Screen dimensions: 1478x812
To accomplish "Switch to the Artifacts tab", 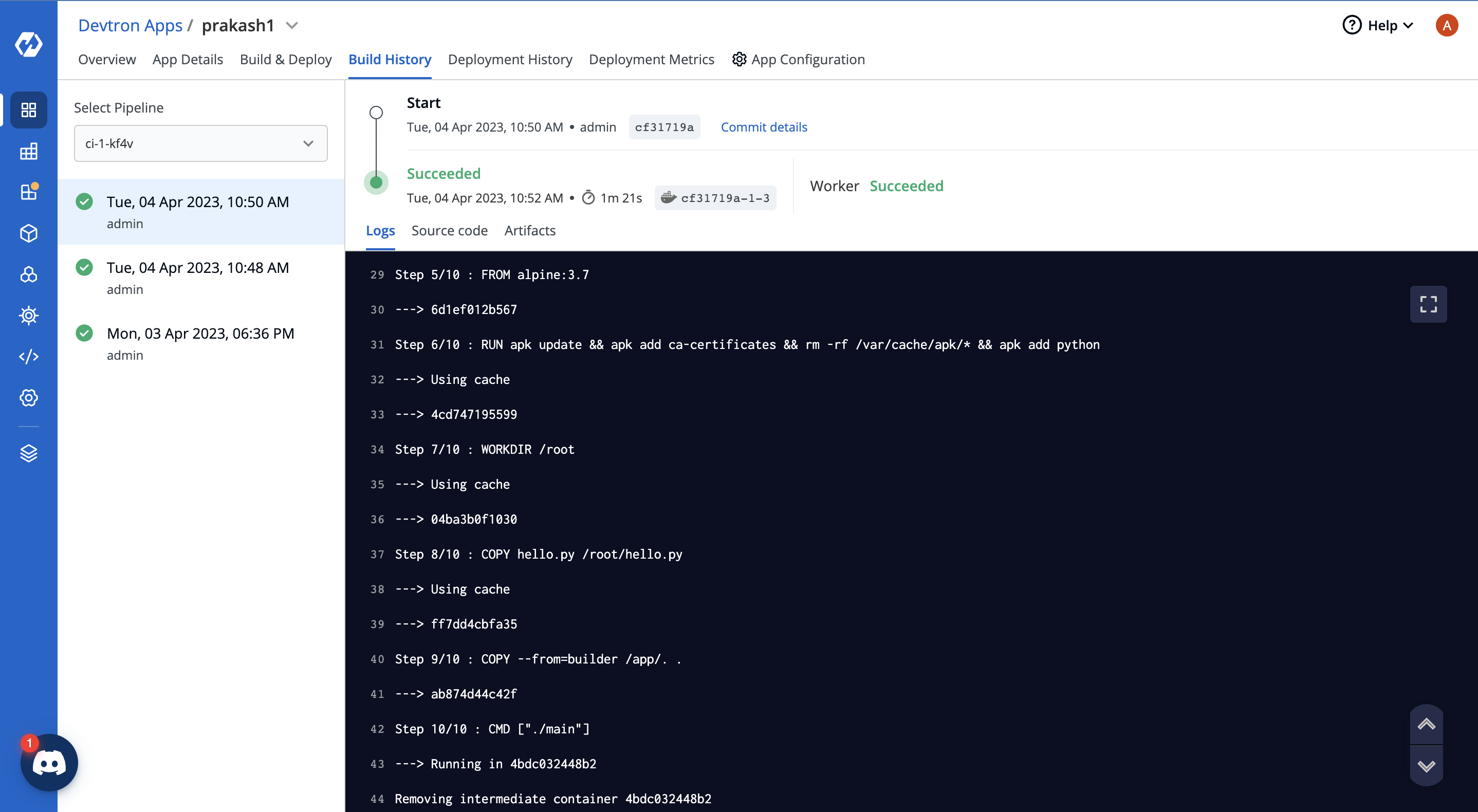I will tap(529, 230).
